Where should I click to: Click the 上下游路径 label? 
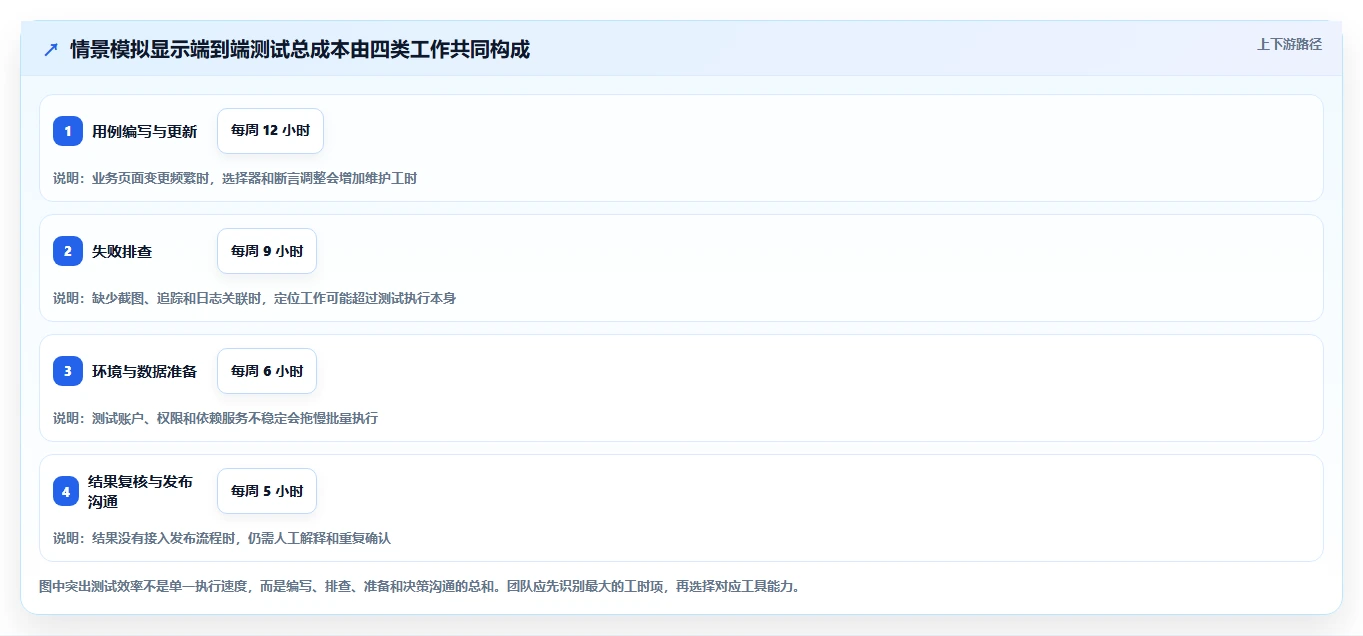(x=1289, y=44)
